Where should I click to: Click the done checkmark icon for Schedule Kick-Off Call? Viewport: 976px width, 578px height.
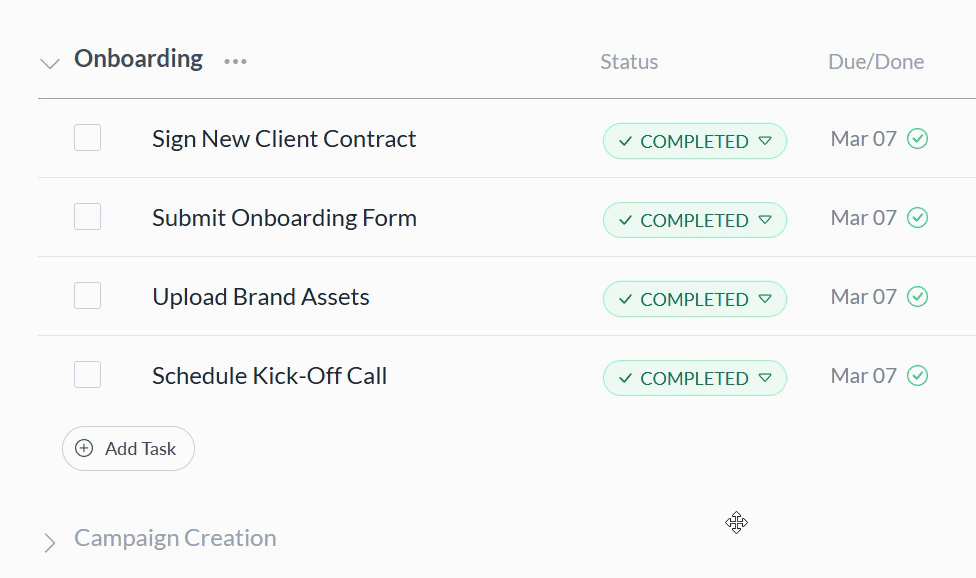(x=917, y=376)
